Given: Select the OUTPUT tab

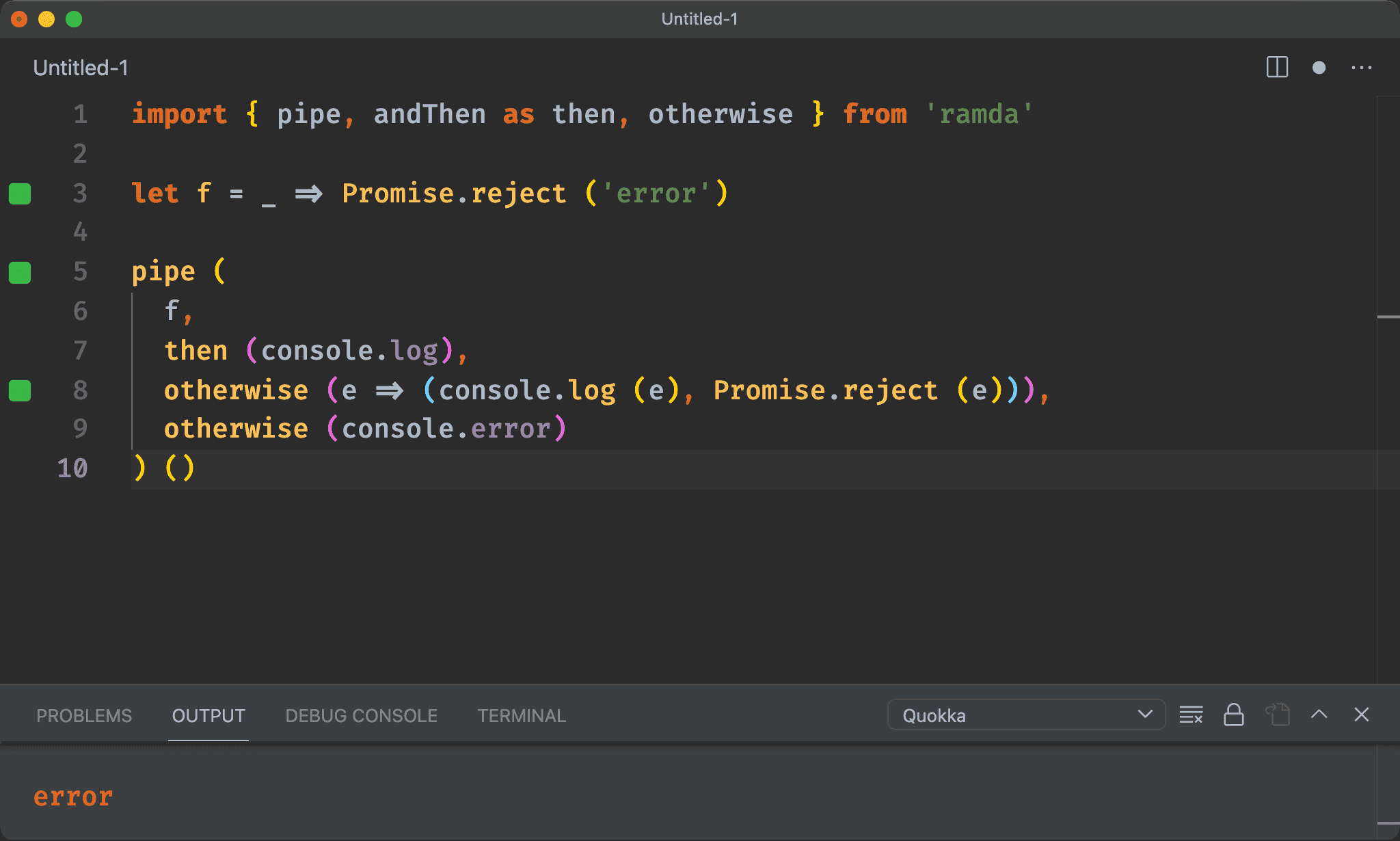Looking at the screenshot, I should (x=207, y=715).
